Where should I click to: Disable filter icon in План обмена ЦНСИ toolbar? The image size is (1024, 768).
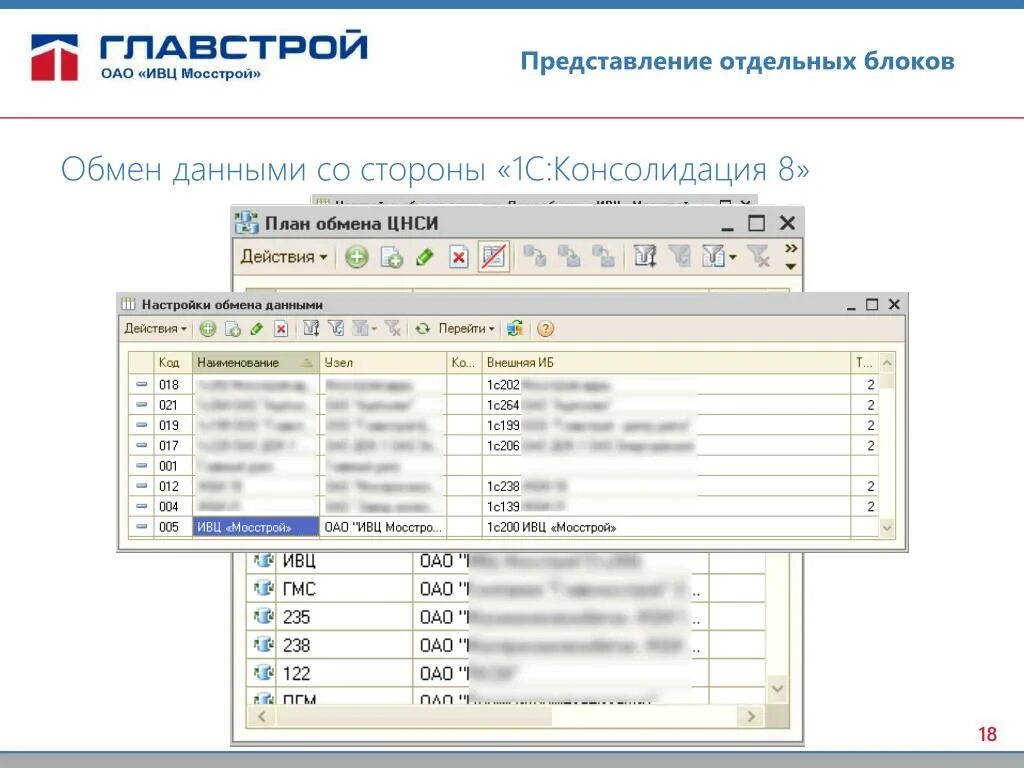click(x=758, y=257)
